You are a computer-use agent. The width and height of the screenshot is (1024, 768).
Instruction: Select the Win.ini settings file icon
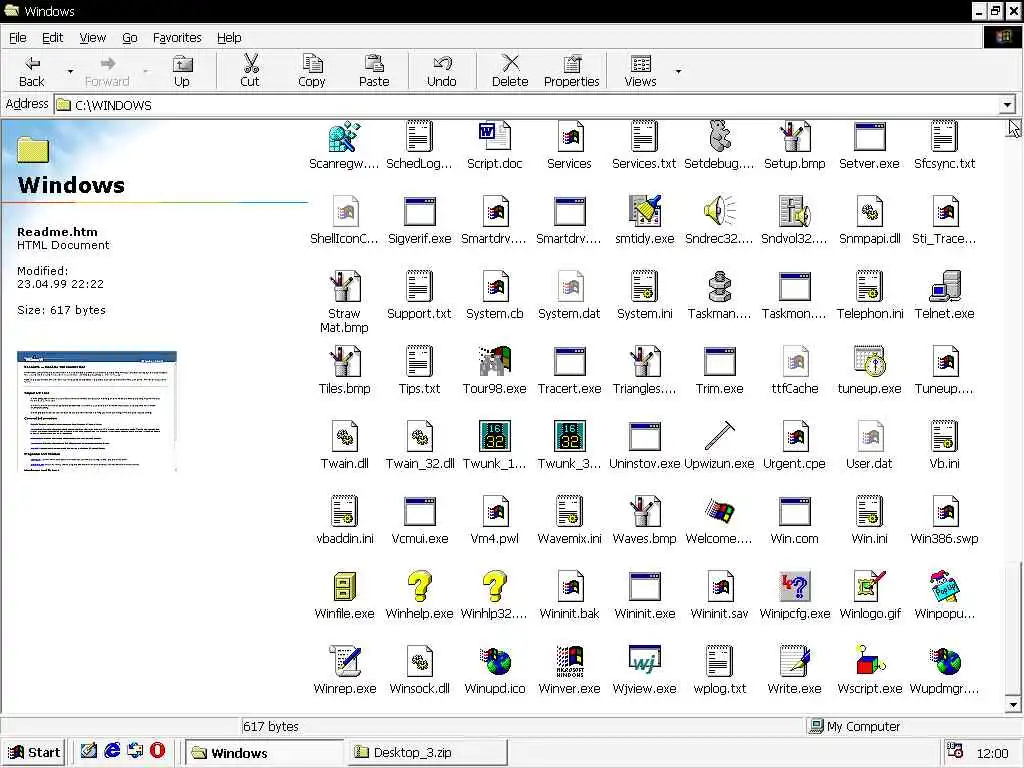click(870, 511)
